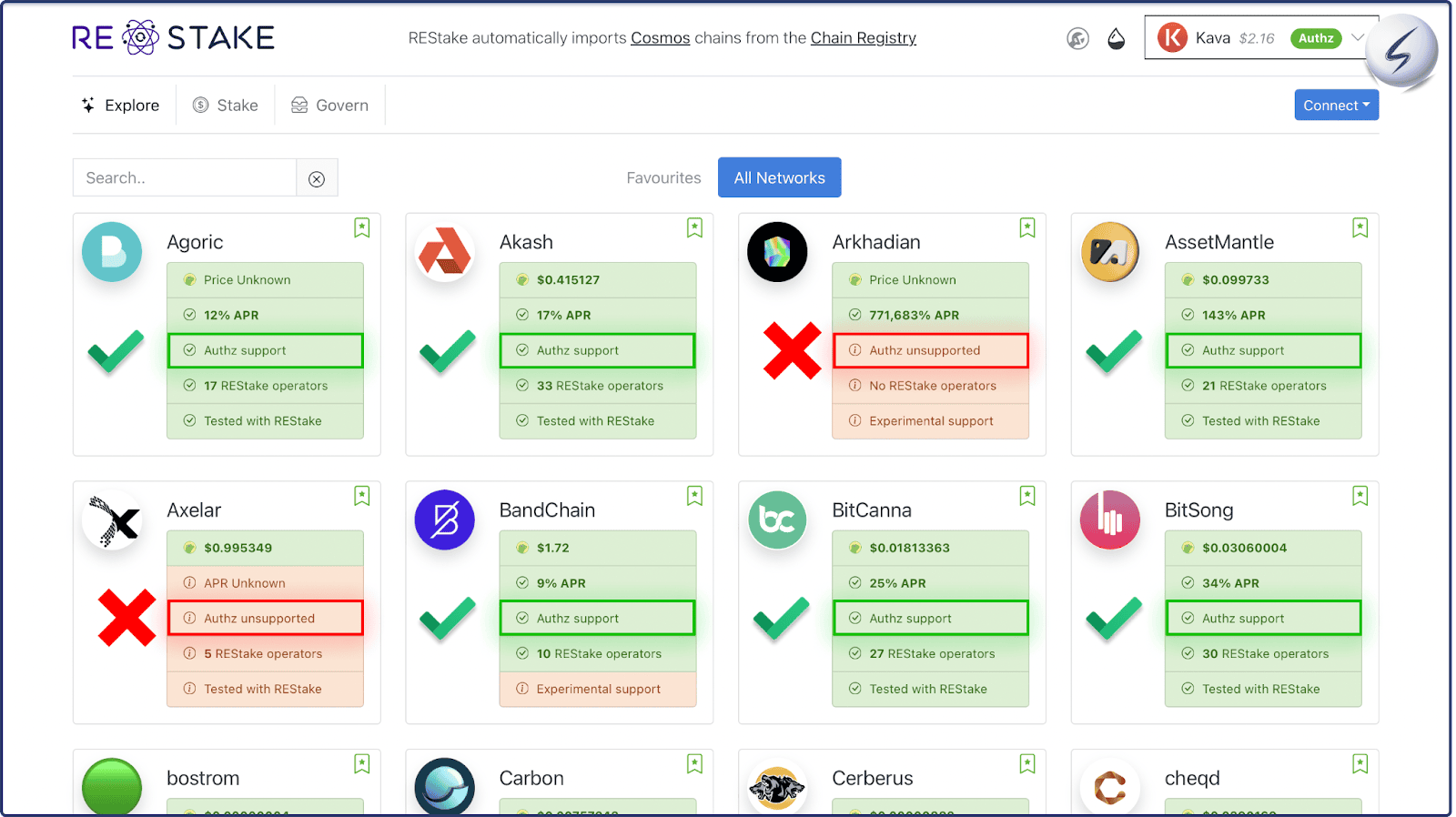Toggle the dark mode droplet icon
This screenshot has width=1456, height=817.
pyautogui.click(x=1117, y=38)
